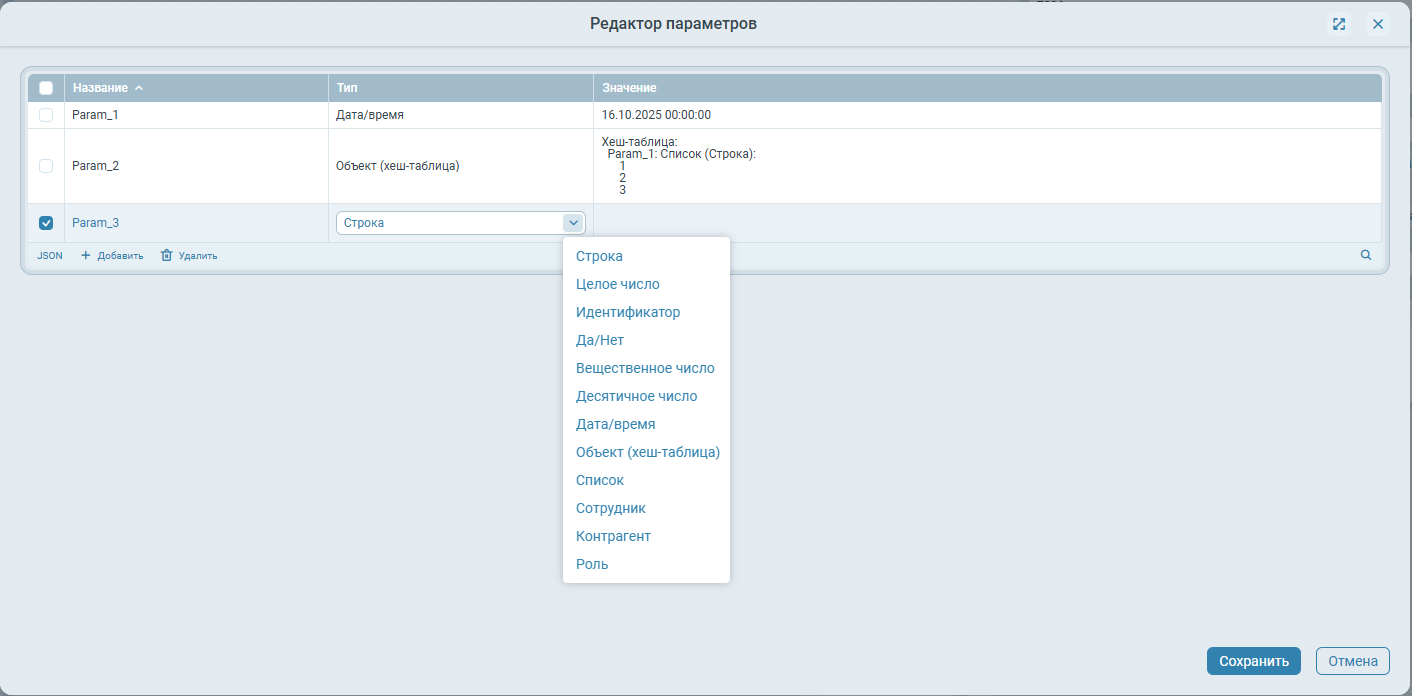Image resolution: width=1412 pixels, height=696 pixels.
Task: Close the parameter editor dialog
Action: click(x=1378, y=24)
